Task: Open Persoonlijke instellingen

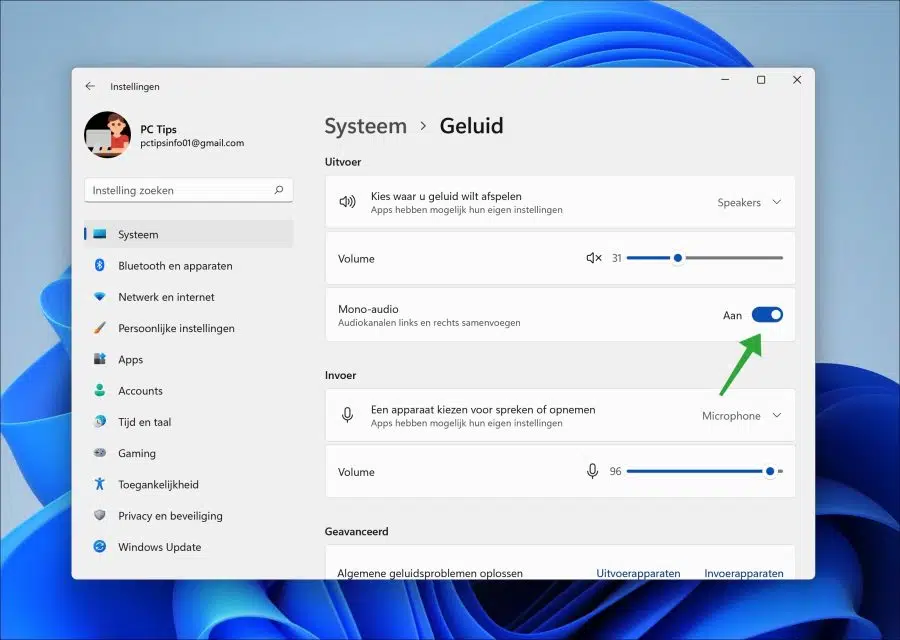Action: pyautogui.click(x=176, y=328)
